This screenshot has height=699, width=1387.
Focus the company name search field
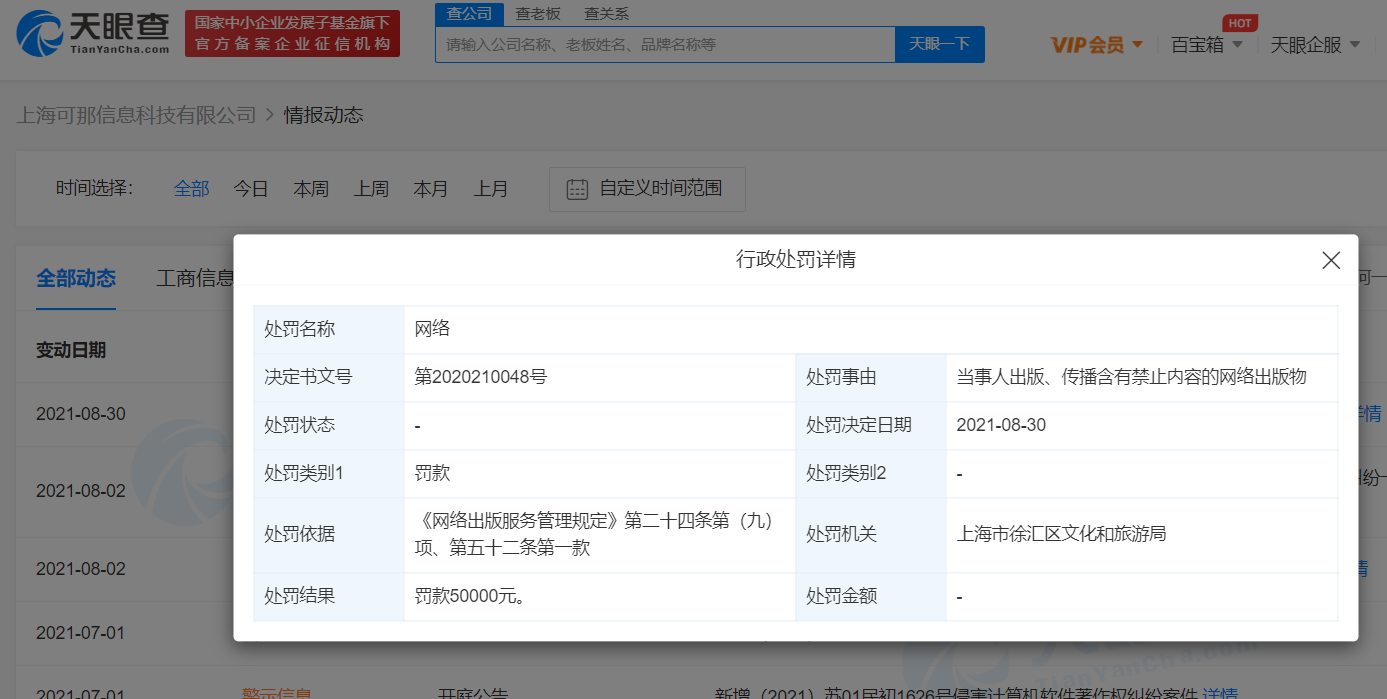point(664,45)
